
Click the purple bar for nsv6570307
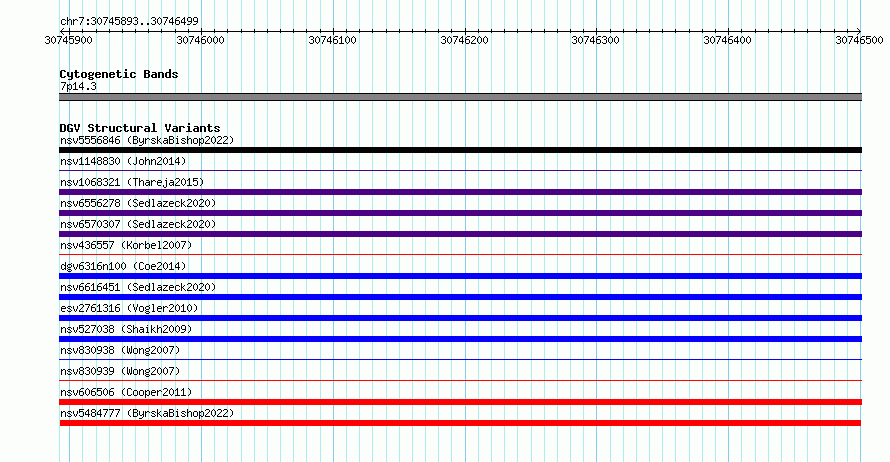460,234
